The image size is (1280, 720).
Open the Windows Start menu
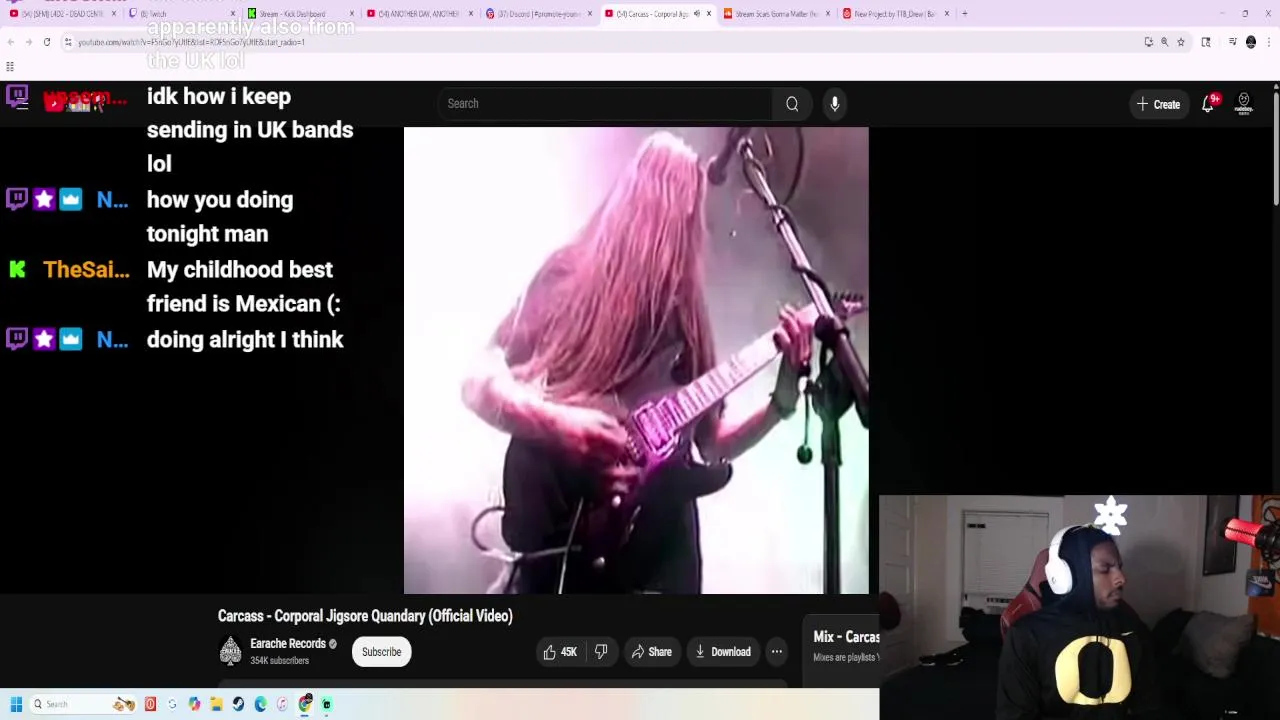[x=16, y=704]
